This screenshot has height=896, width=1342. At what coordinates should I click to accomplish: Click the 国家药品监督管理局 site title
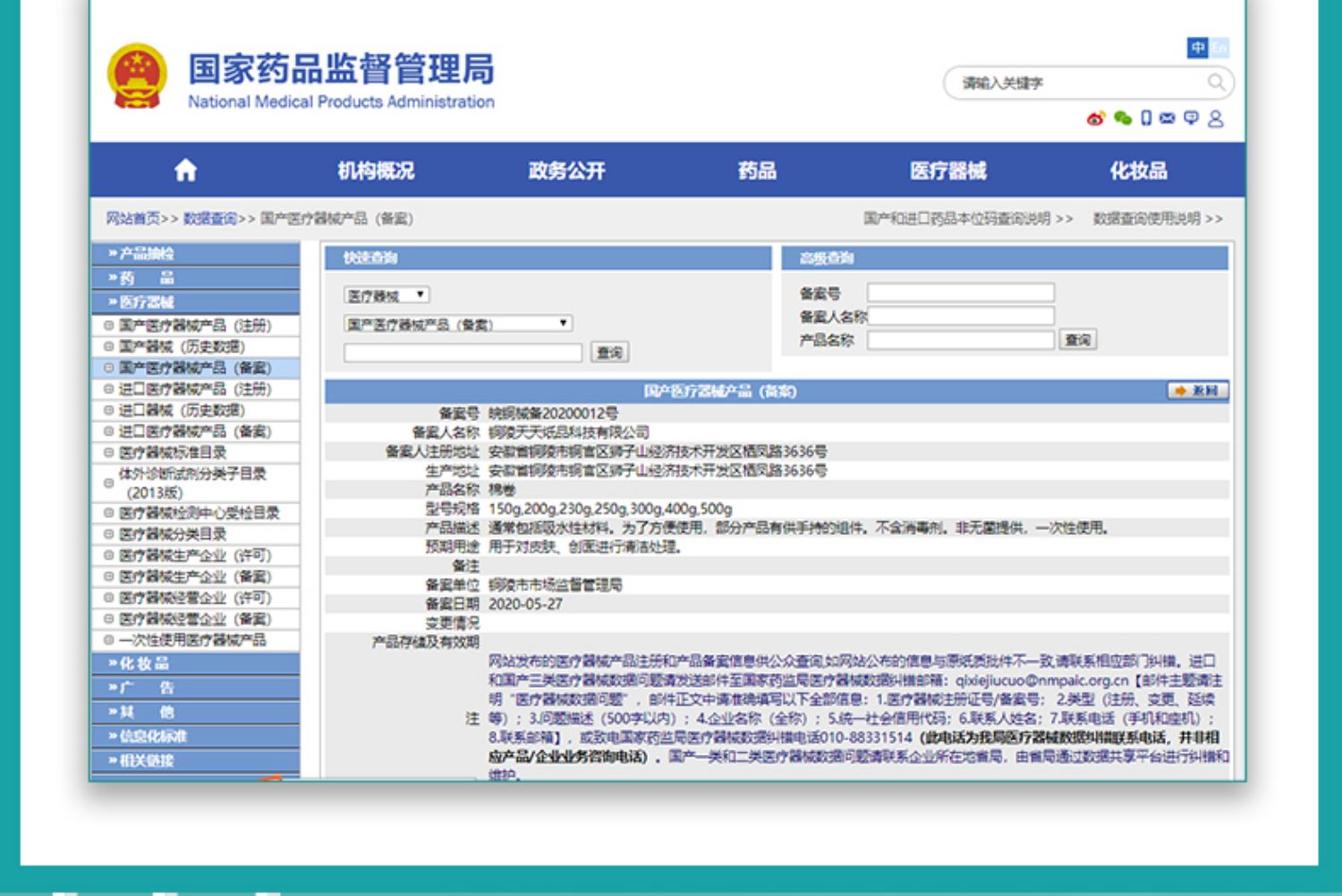click(341, 69)
